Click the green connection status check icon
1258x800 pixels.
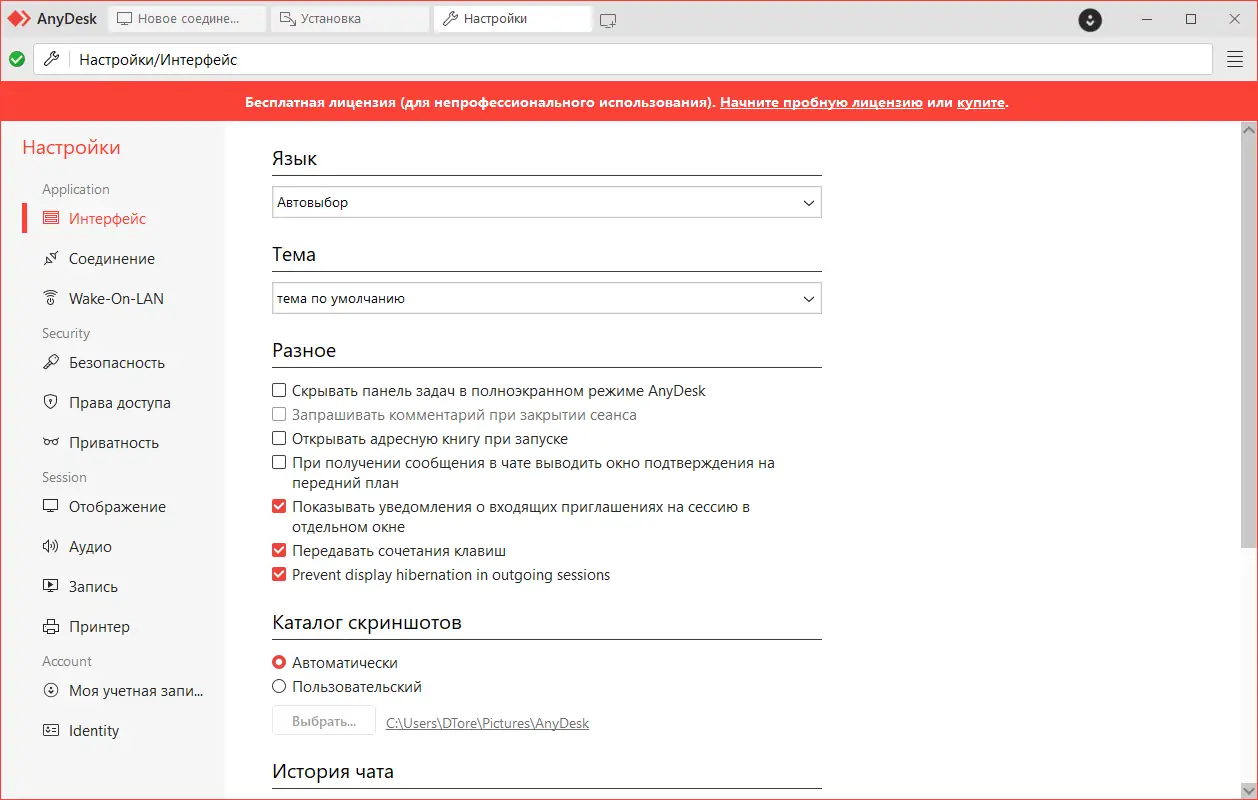(x=17, y=59)
